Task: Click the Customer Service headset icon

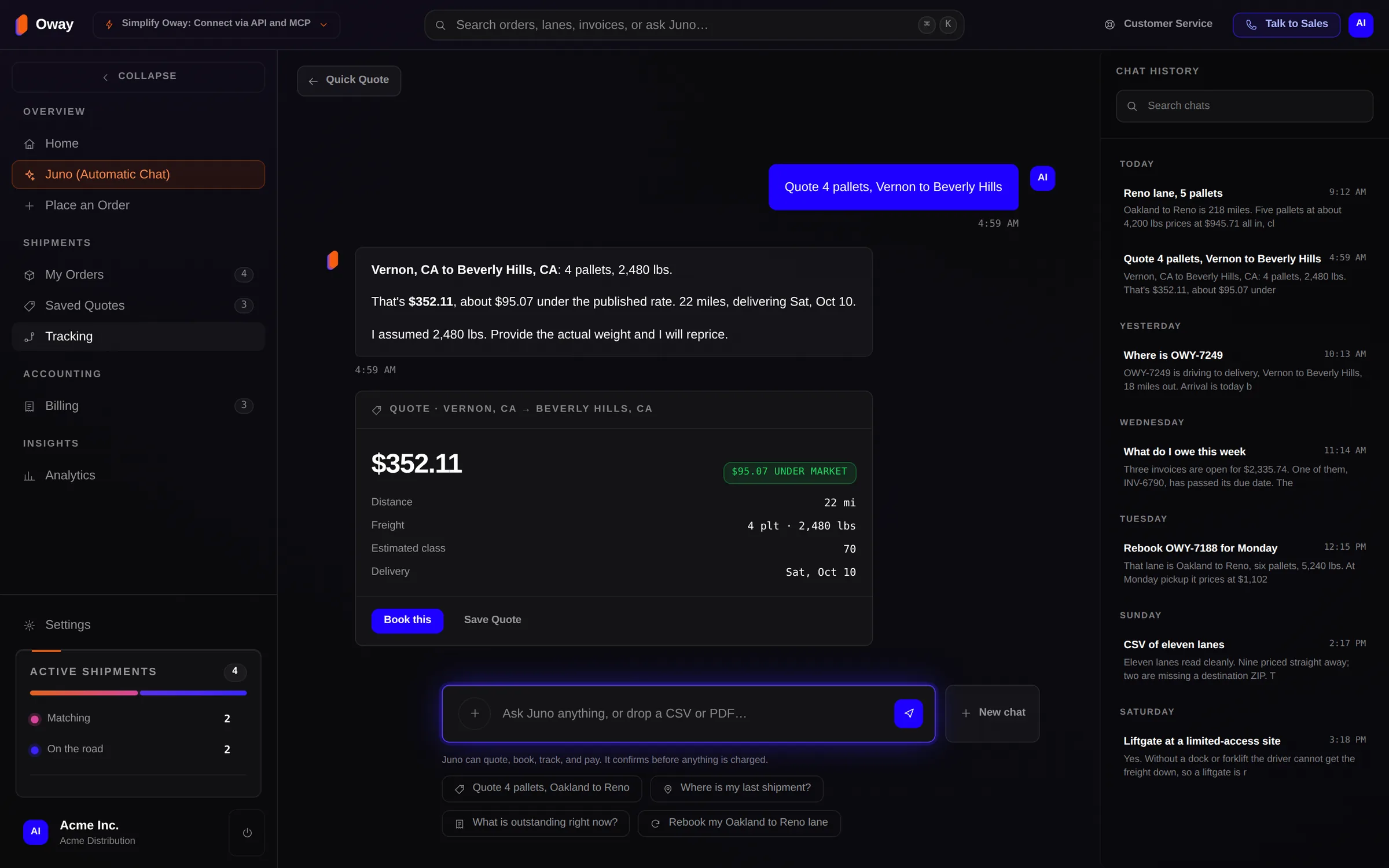Action: pyautogui.click(x=1109, y=24)
